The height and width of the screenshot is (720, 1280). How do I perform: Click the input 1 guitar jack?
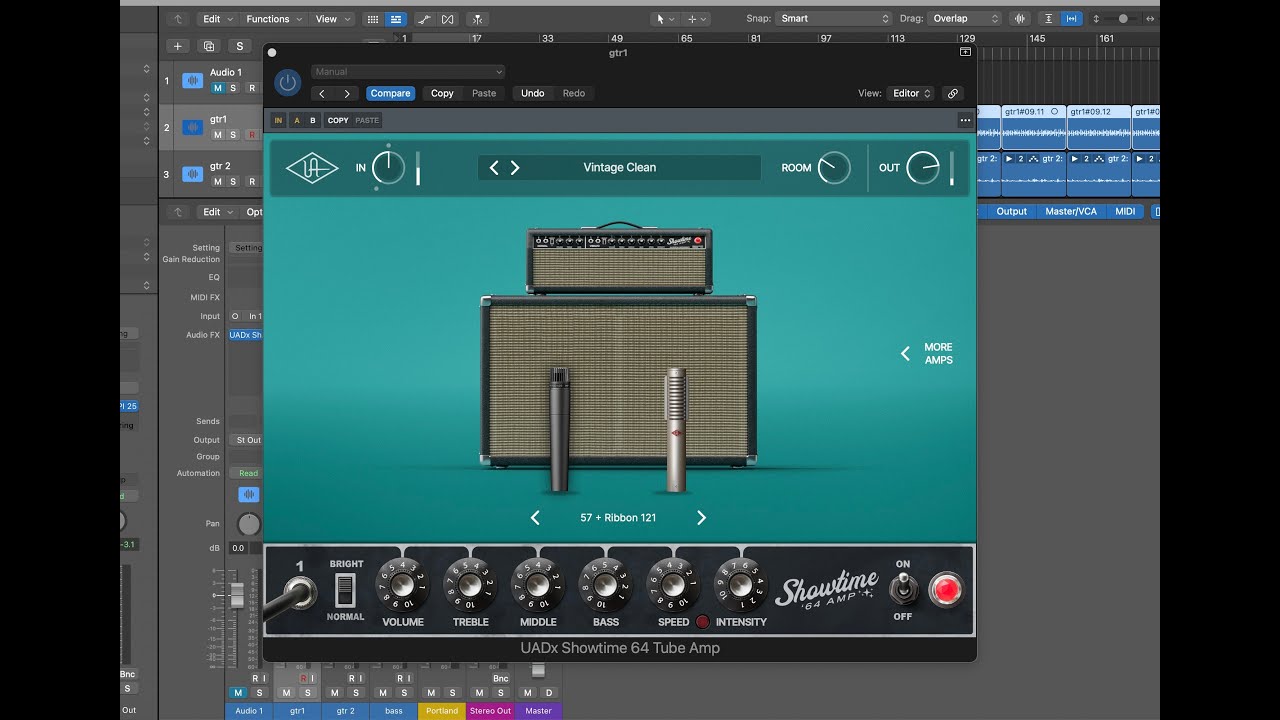(x=299, y=593)
